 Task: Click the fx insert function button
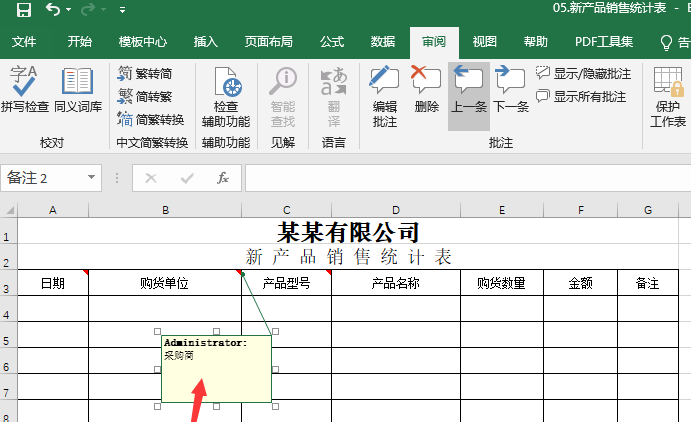click(x=223, y=178)
